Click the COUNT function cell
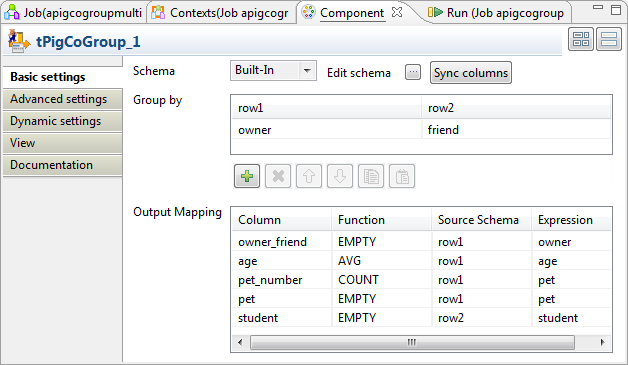Screen dimensions: 628x365 pyautogui.click(x=381, y=280)
